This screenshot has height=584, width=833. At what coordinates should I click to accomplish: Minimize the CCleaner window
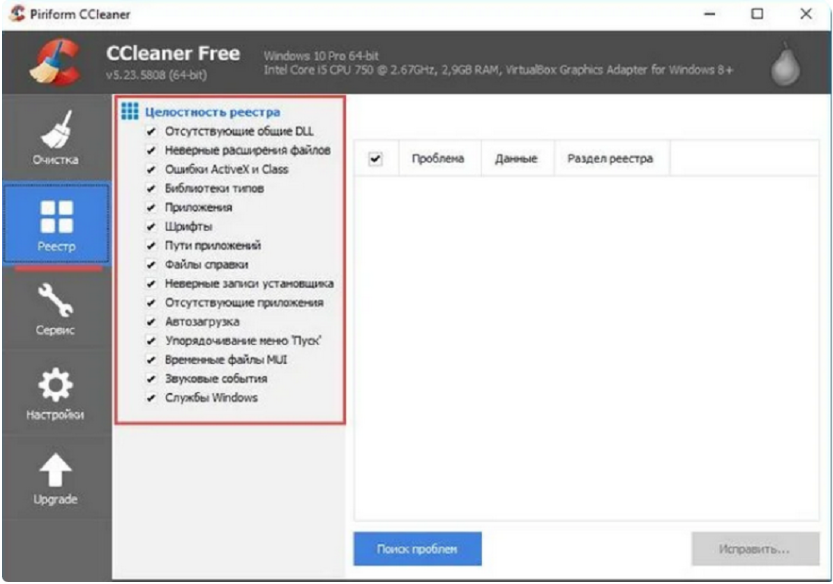[710, 14]
